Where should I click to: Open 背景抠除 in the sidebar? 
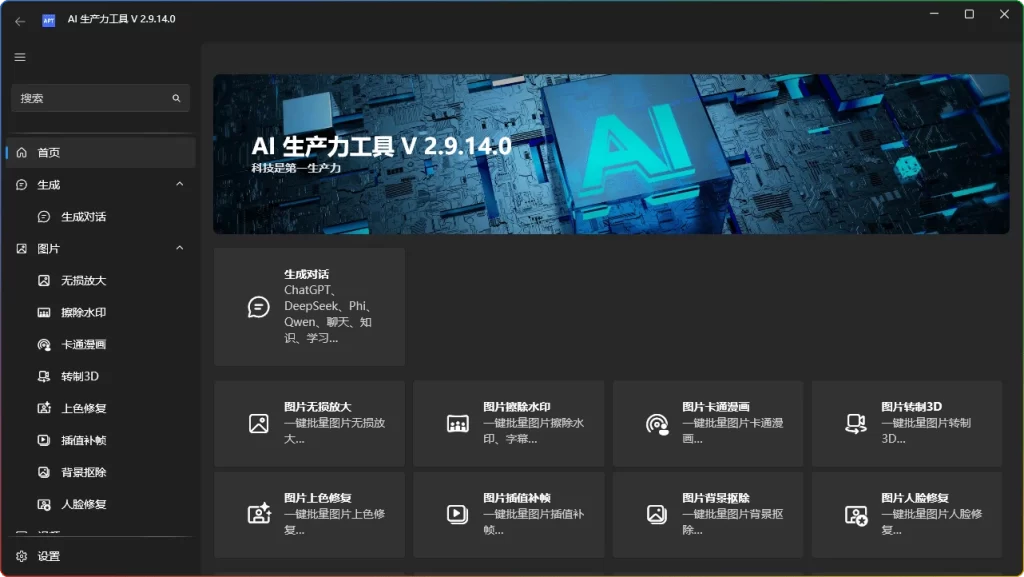click(101, 473)
